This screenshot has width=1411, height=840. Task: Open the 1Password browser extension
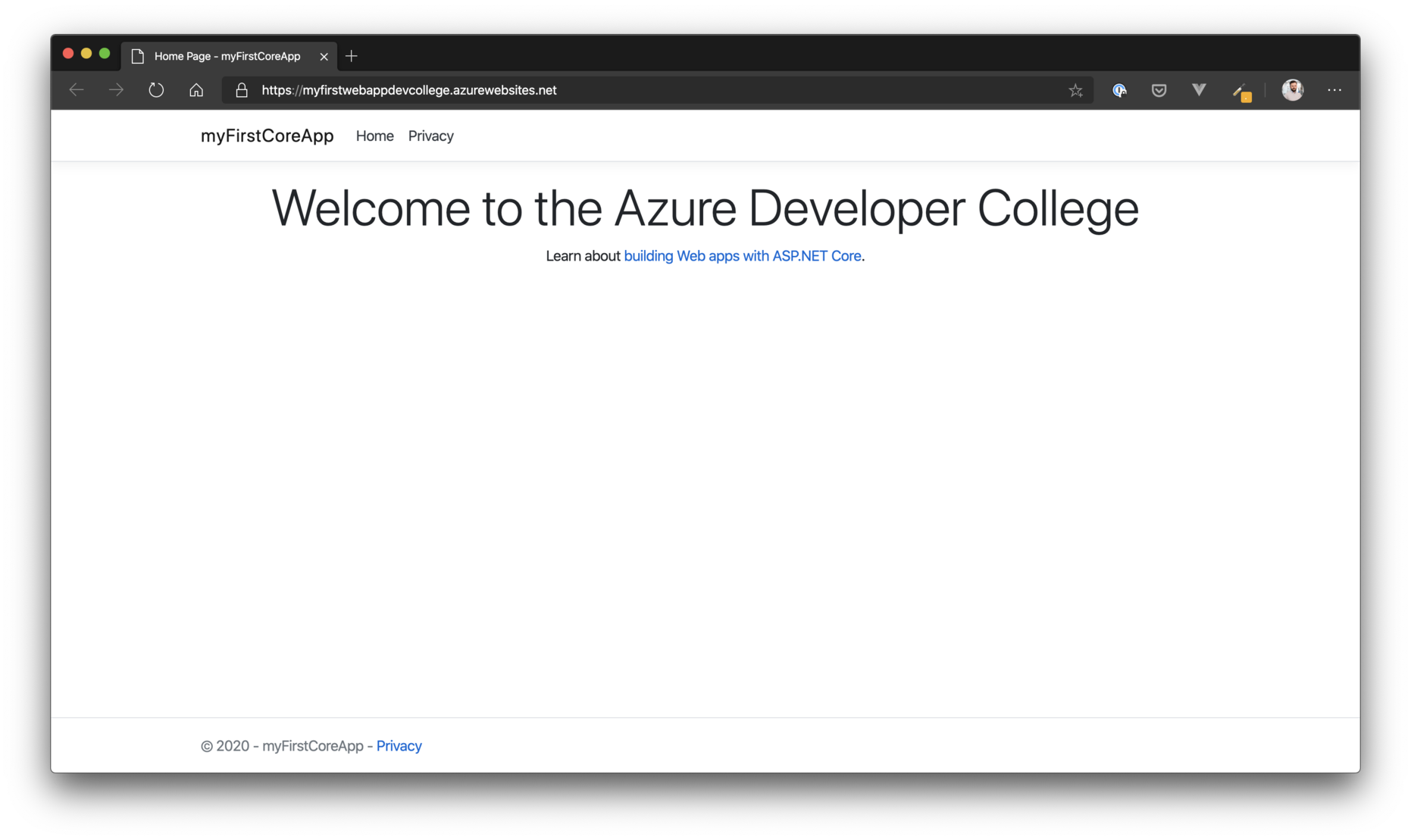click(1119, 90)
